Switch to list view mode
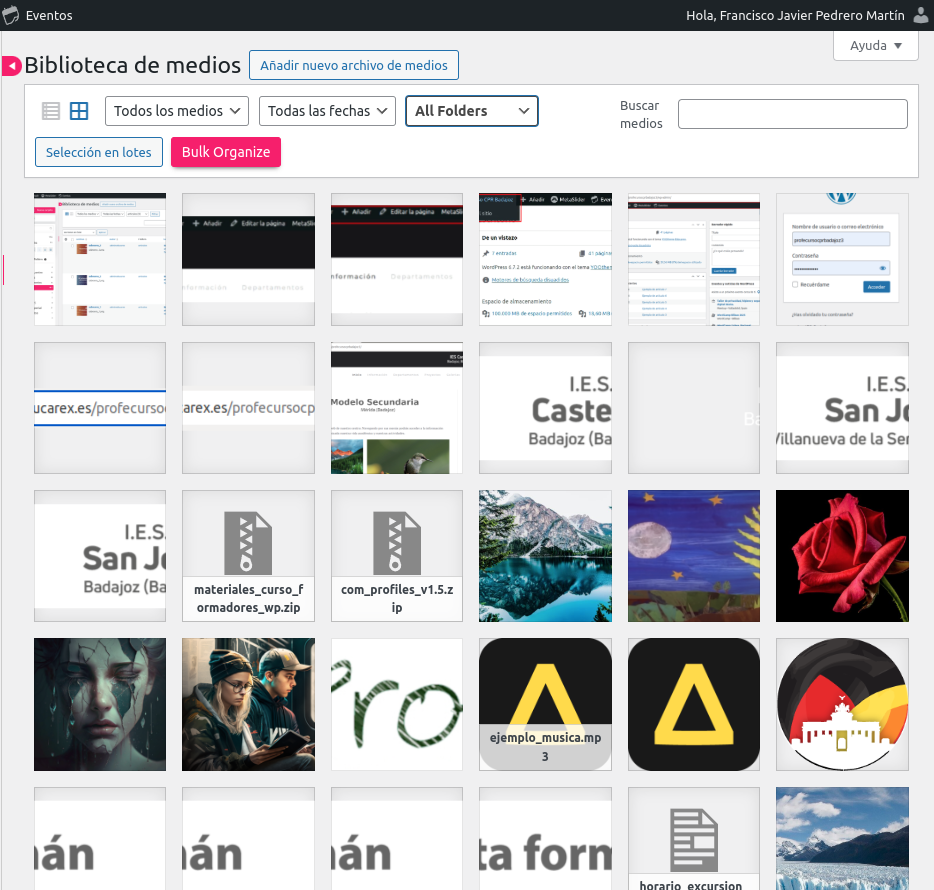934x890 pixels. pos(51,111)
